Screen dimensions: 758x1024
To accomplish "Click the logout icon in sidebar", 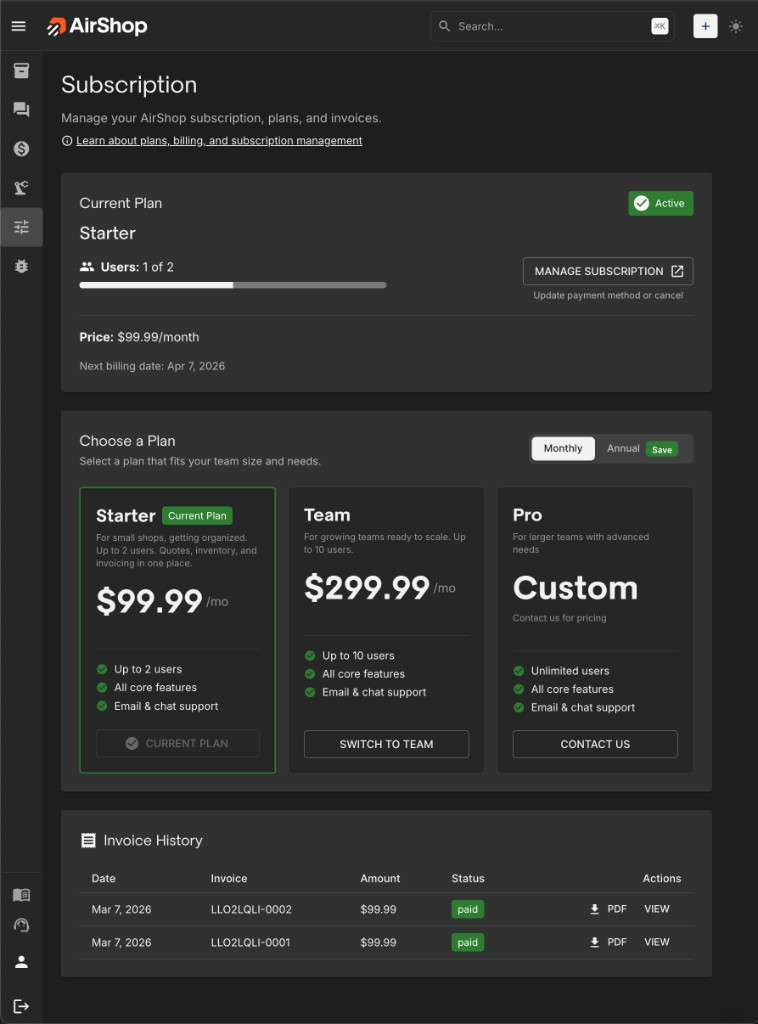I will pos(21,1006).
